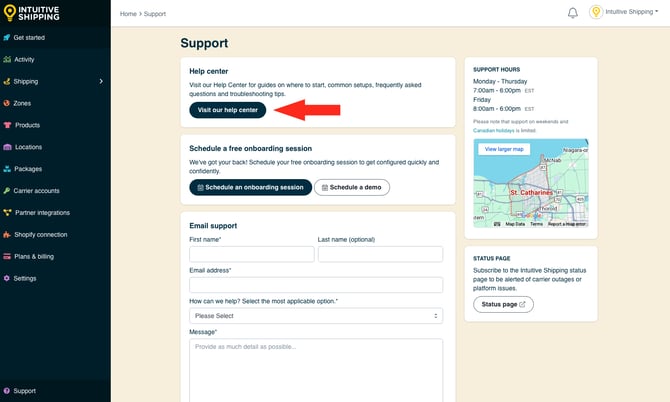The width and height of the screenshot is (670, 402).
Task: Go to Zones in the sidebar
Action: click(22, 103)
